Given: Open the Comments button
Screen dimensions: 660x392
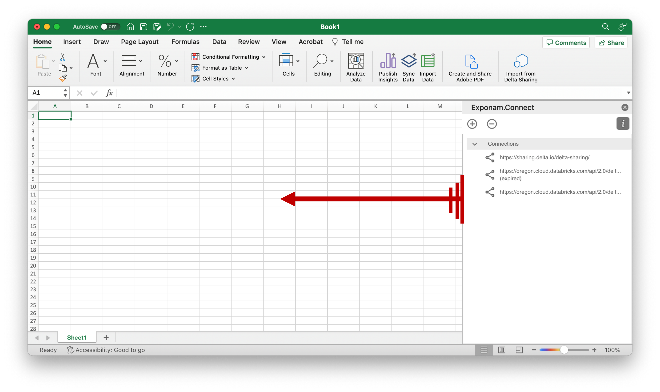Looking at the screenshot, I should click(x=566, y=43).
